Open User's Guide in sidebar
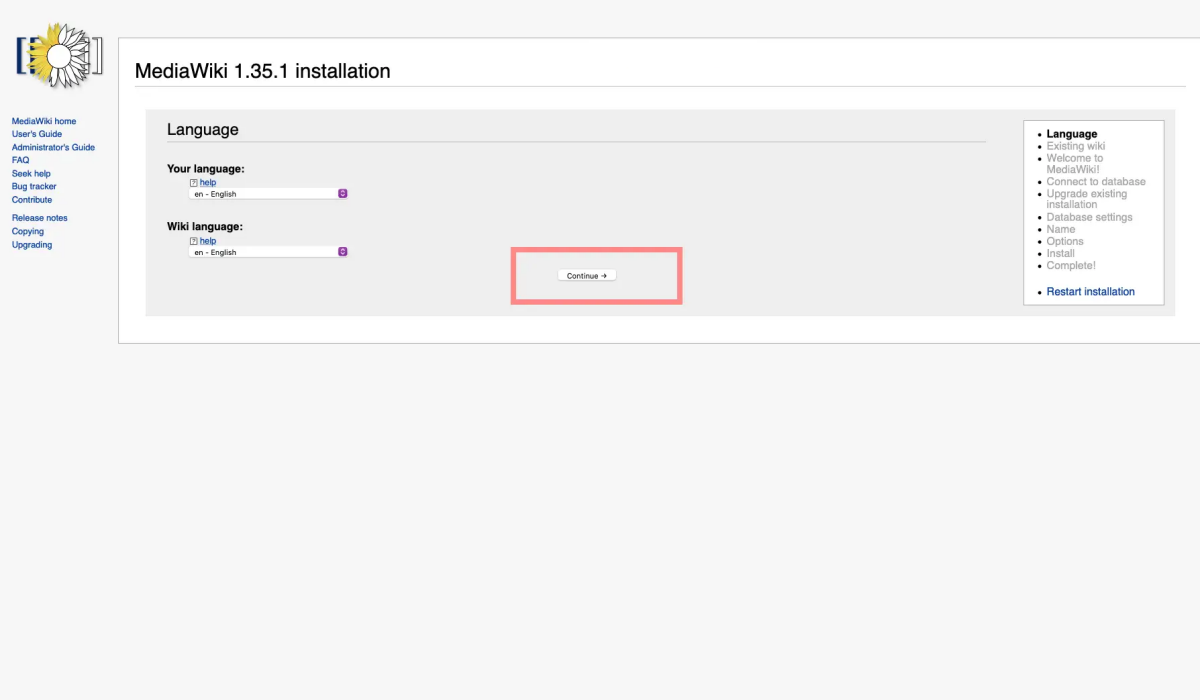 tap(37, 134)
